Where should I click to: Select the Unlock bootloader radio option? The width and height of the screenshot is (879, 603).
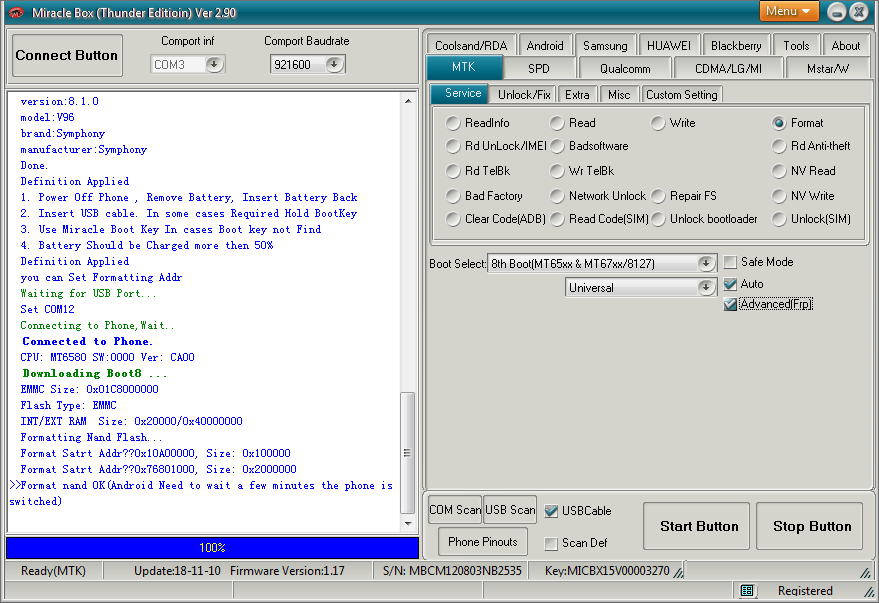658,219
